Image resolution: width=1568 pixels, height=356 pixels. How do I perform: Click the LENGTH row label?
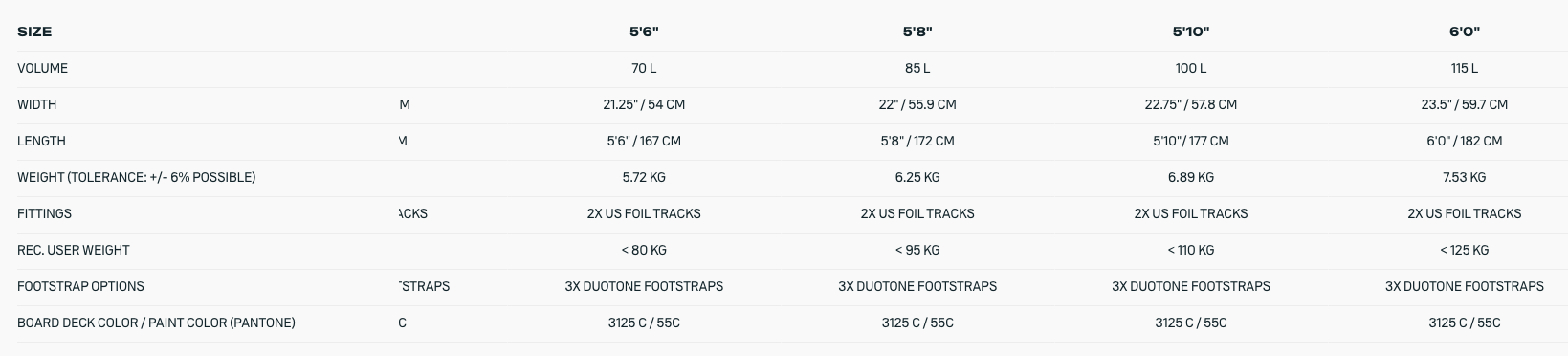[x=41, y=141]
